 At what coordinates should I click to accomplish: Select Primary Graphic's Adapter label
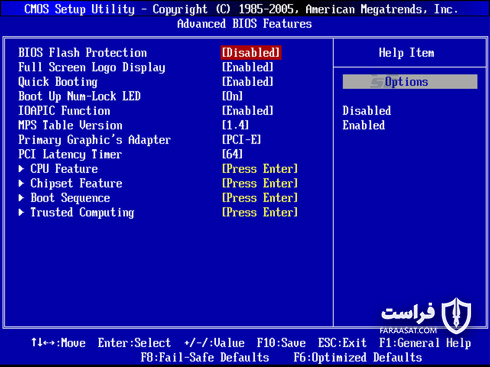coord(95,140)
